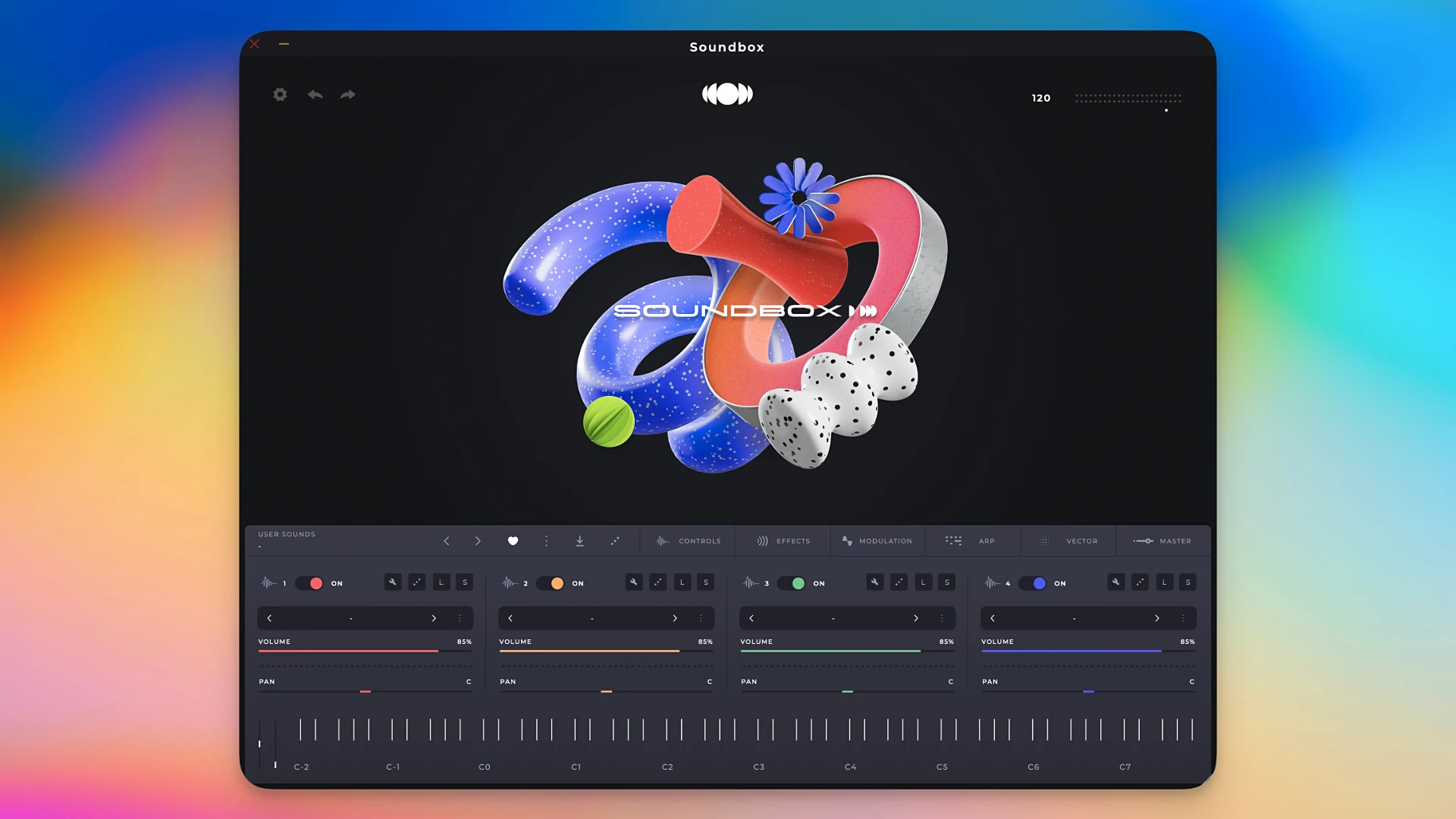Viewport: 1456px width, 819px height.
Task: Toggle layer 1 ON switch
Action: click(309, 583)
